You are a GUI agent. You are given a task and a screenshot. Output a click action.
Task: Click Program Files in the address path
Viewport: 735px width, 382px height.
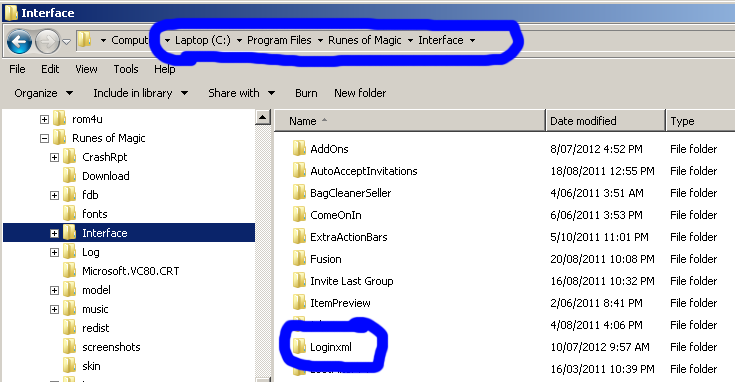pos(279,40)
